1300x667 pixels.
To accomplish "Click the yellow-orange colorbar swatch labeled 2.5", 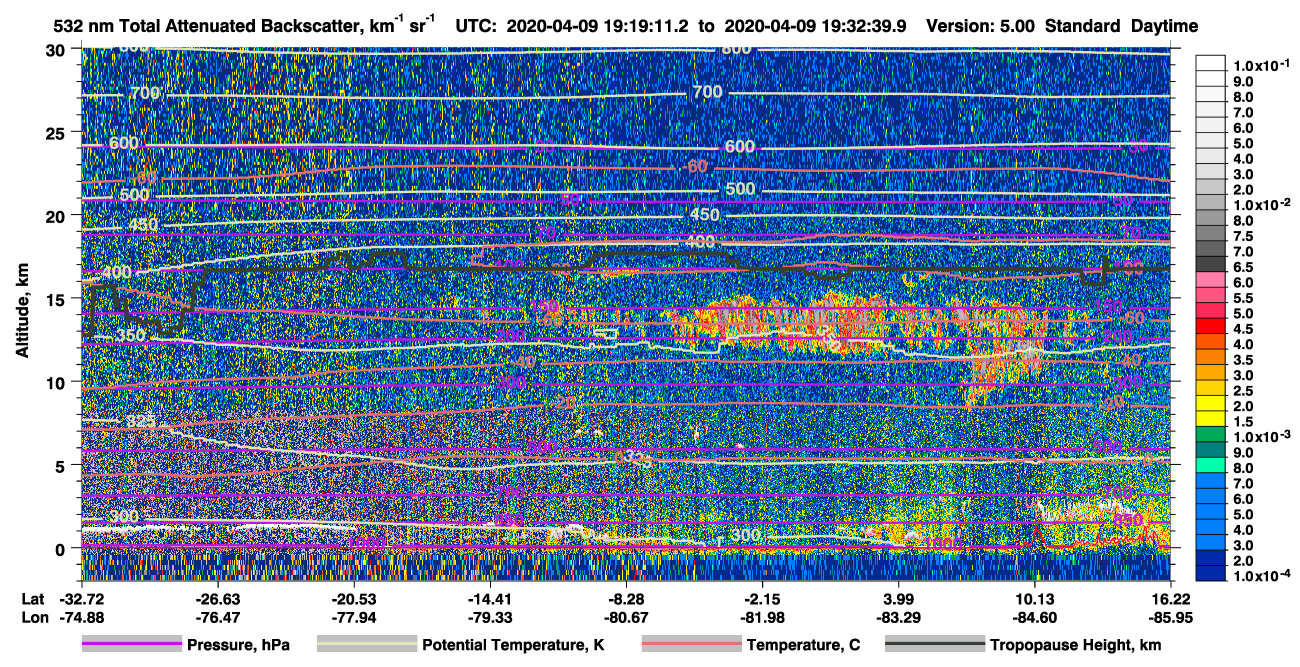I will click(1210, 390).
